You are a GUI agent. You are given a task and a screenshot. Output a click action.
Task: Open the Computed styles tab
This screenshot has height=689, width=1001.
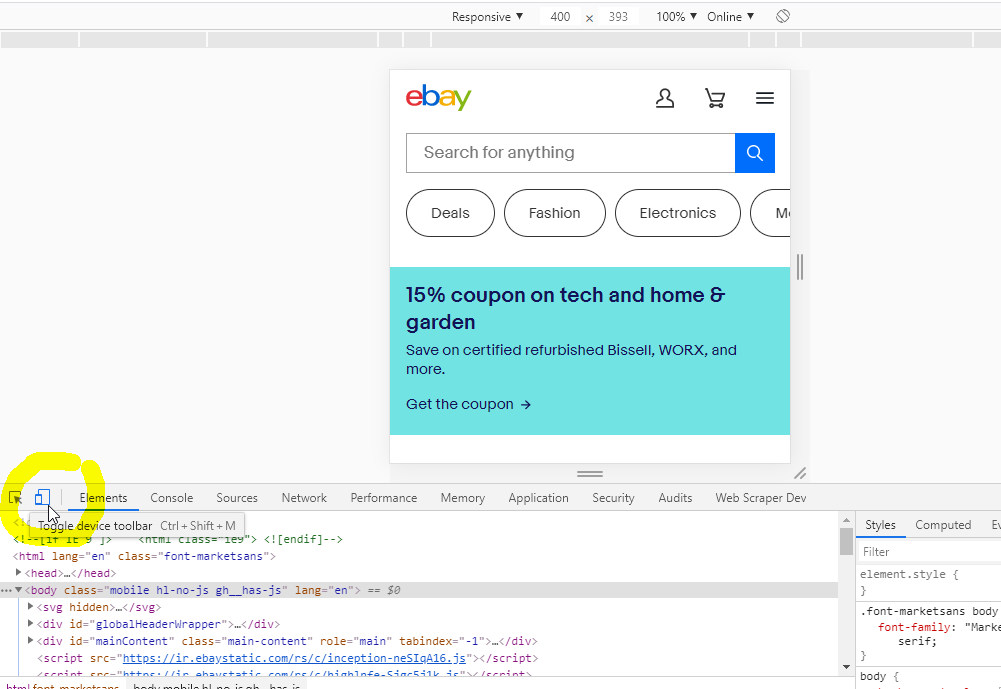tap(942, 525)
